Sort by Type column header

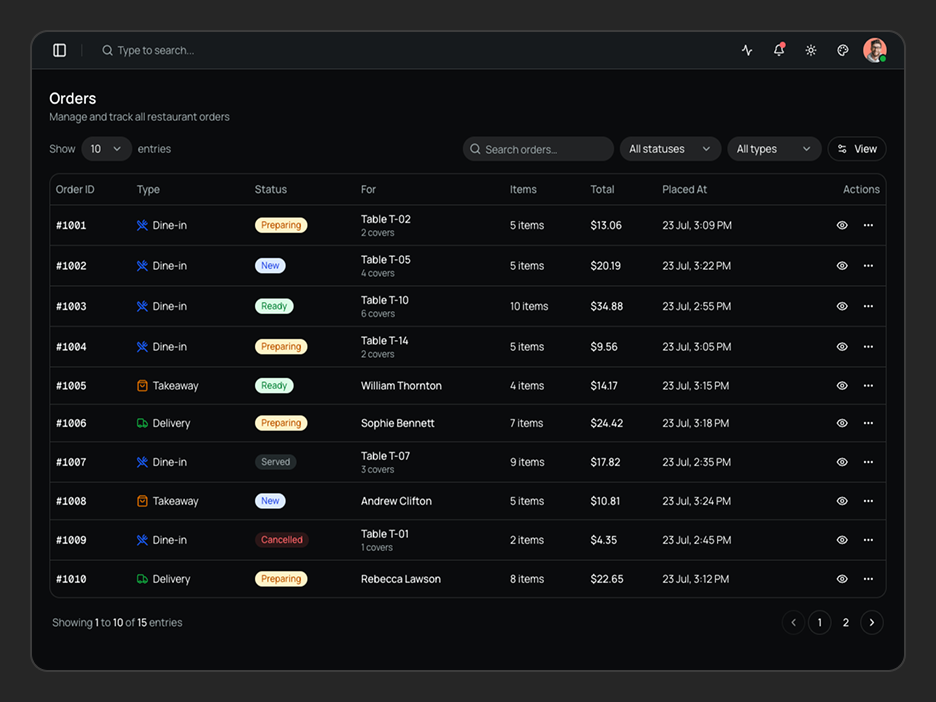(148, 189)
